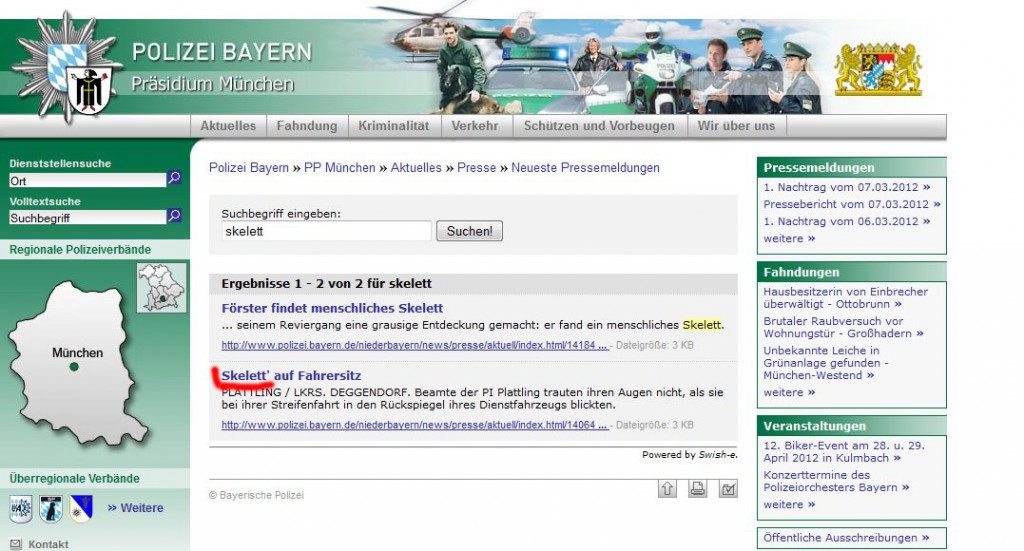The height and width of the screenshot is (551, 1024).
Task: Click the Suchbegriff eingeben search field
Action: (326, 231)
